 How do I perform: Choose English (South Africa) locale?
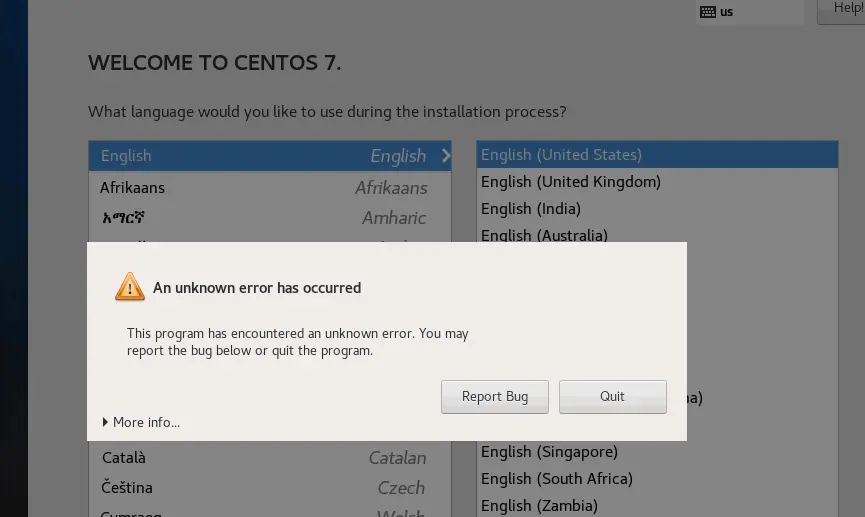pos(657,478)
